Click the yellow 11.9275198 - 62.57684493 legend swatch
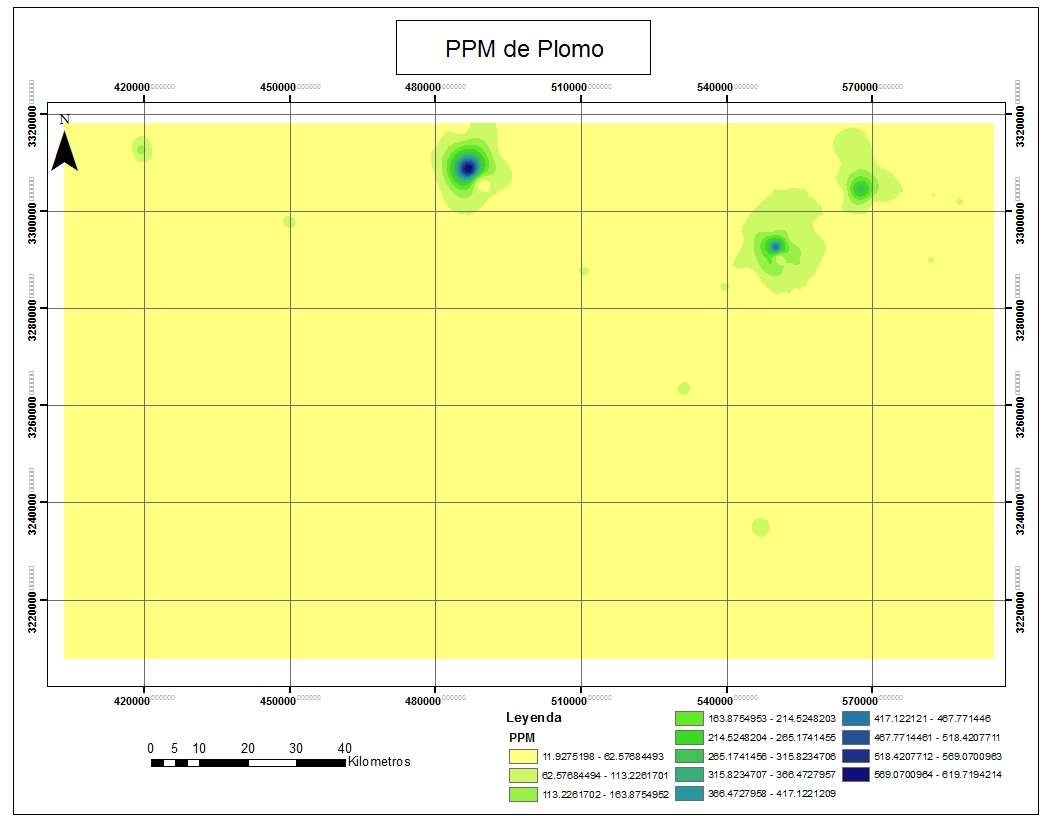 pos(523,756)
